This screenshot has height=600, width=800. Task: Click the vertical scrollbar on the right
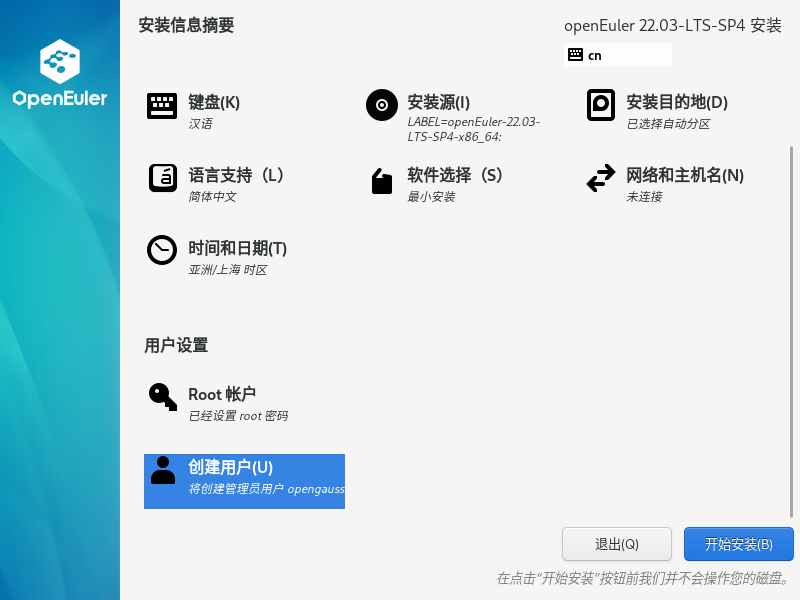click(x=791, y=332)
